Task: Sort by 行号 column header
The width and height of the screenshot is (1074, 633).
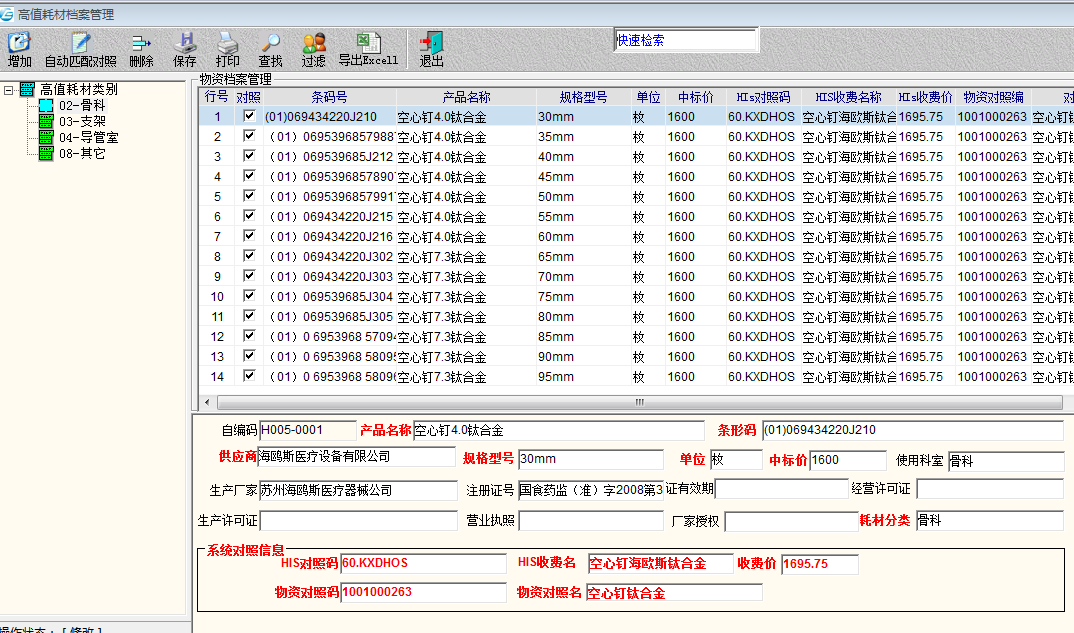Action: [216, 97]
